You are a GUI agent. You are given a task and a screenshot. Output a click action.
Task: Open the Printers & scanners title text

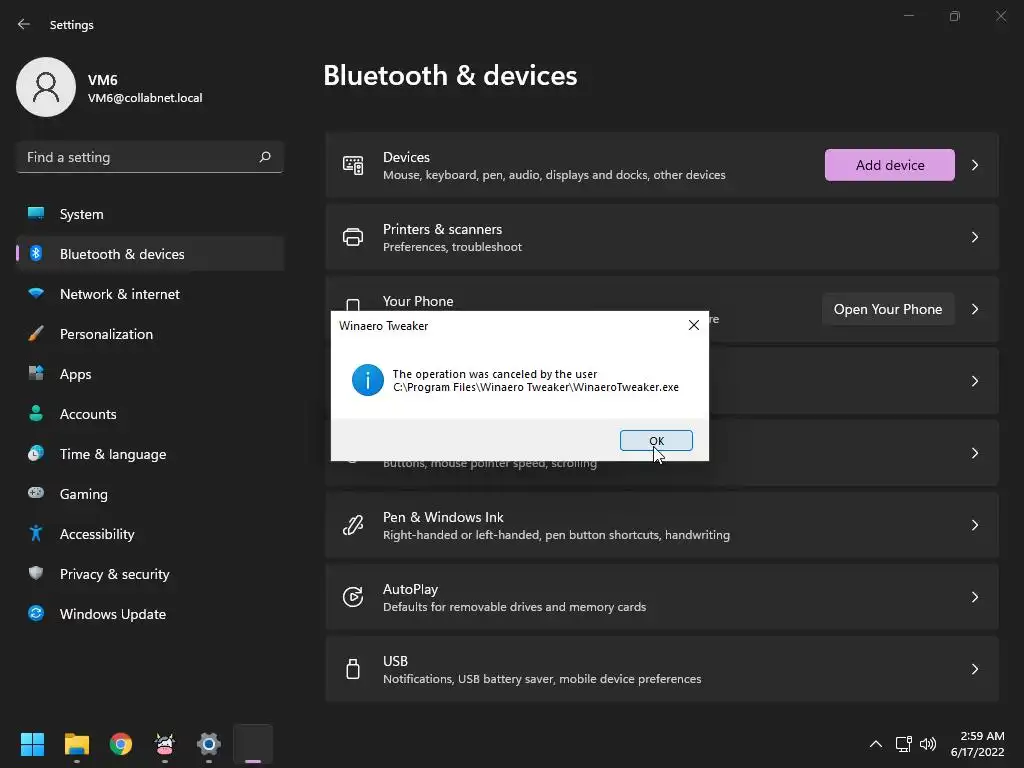click(x=442, y=229)
